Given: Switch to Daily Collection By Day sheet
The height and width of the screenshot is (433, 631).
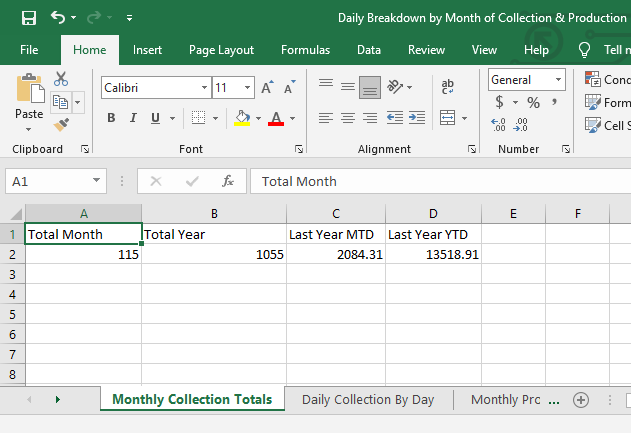Looking at the screenshot, I should (x=368, y=399).
